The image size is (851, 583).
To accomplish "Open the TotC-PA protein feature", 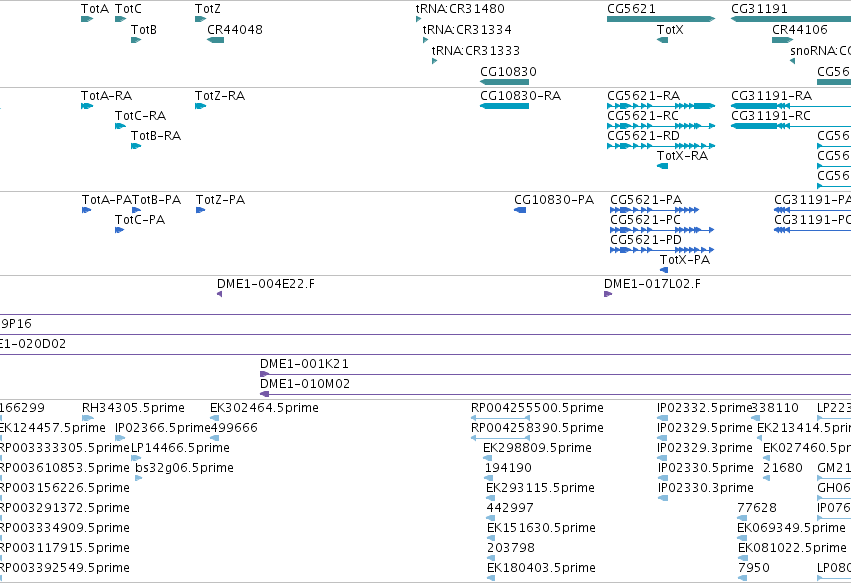I will pyautogui.click(x=119, y=230).
